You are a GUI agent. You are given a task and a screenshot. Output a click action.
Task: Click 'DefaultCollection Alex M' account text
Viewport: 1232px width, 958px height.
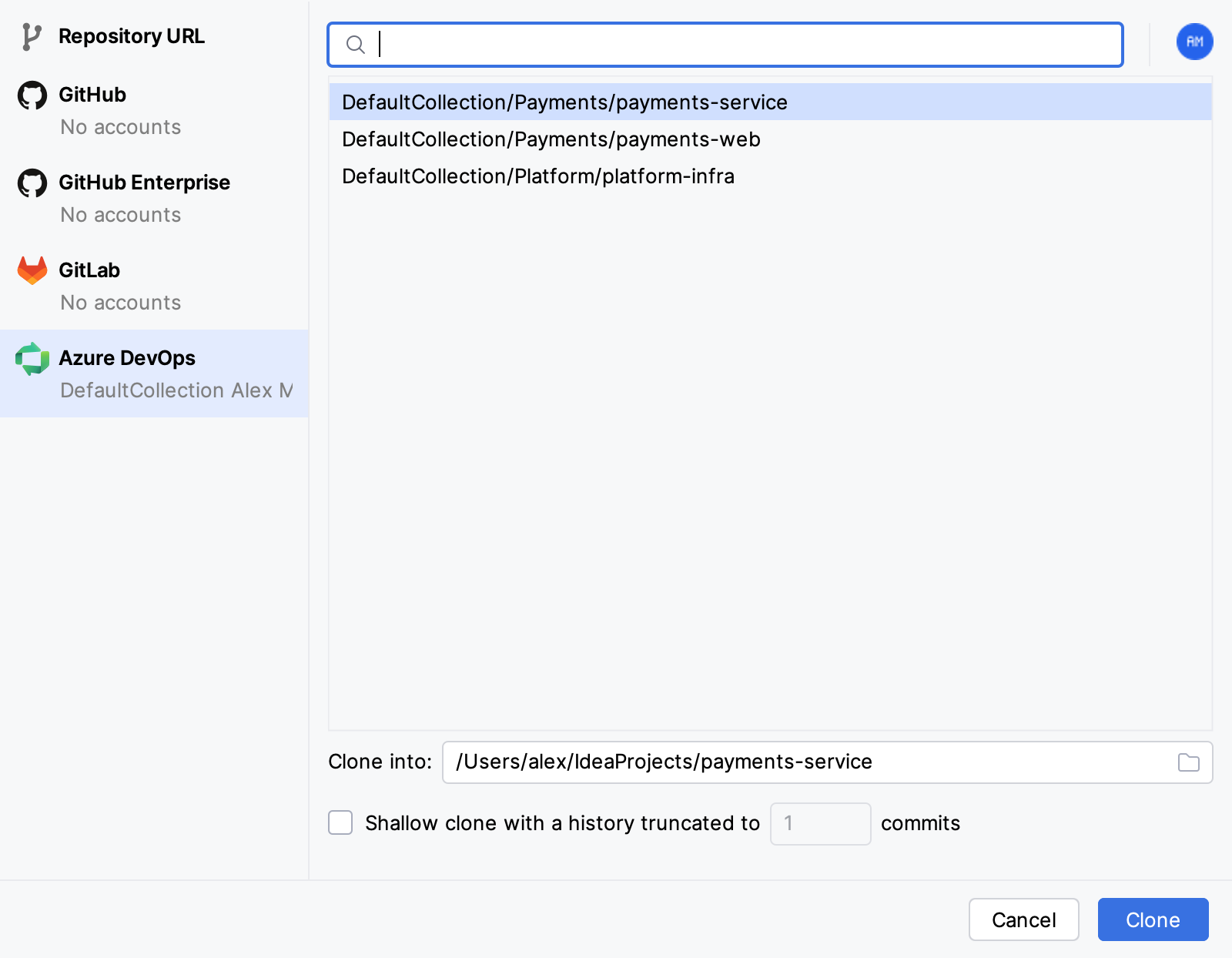pyautogui.click(x=176, y=390)
